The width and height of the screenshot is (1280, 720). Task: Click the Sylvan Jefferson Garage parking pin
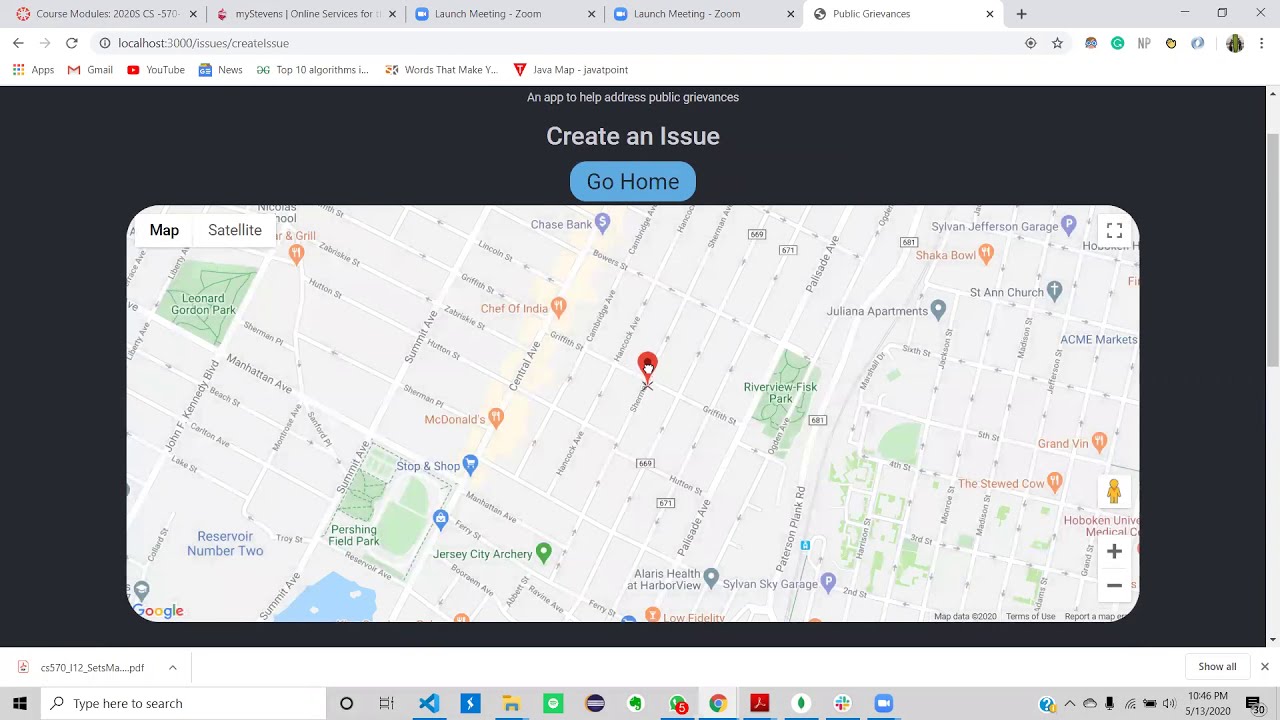pos(1068,225)
